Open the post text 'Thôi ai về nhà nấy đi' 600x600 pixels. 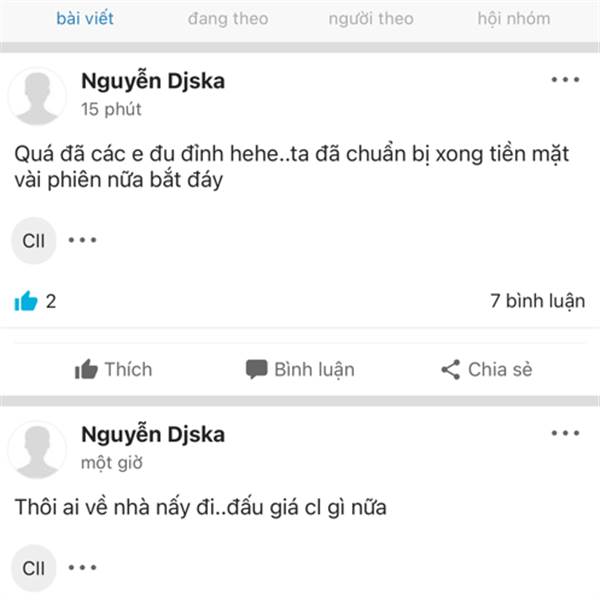119,508
